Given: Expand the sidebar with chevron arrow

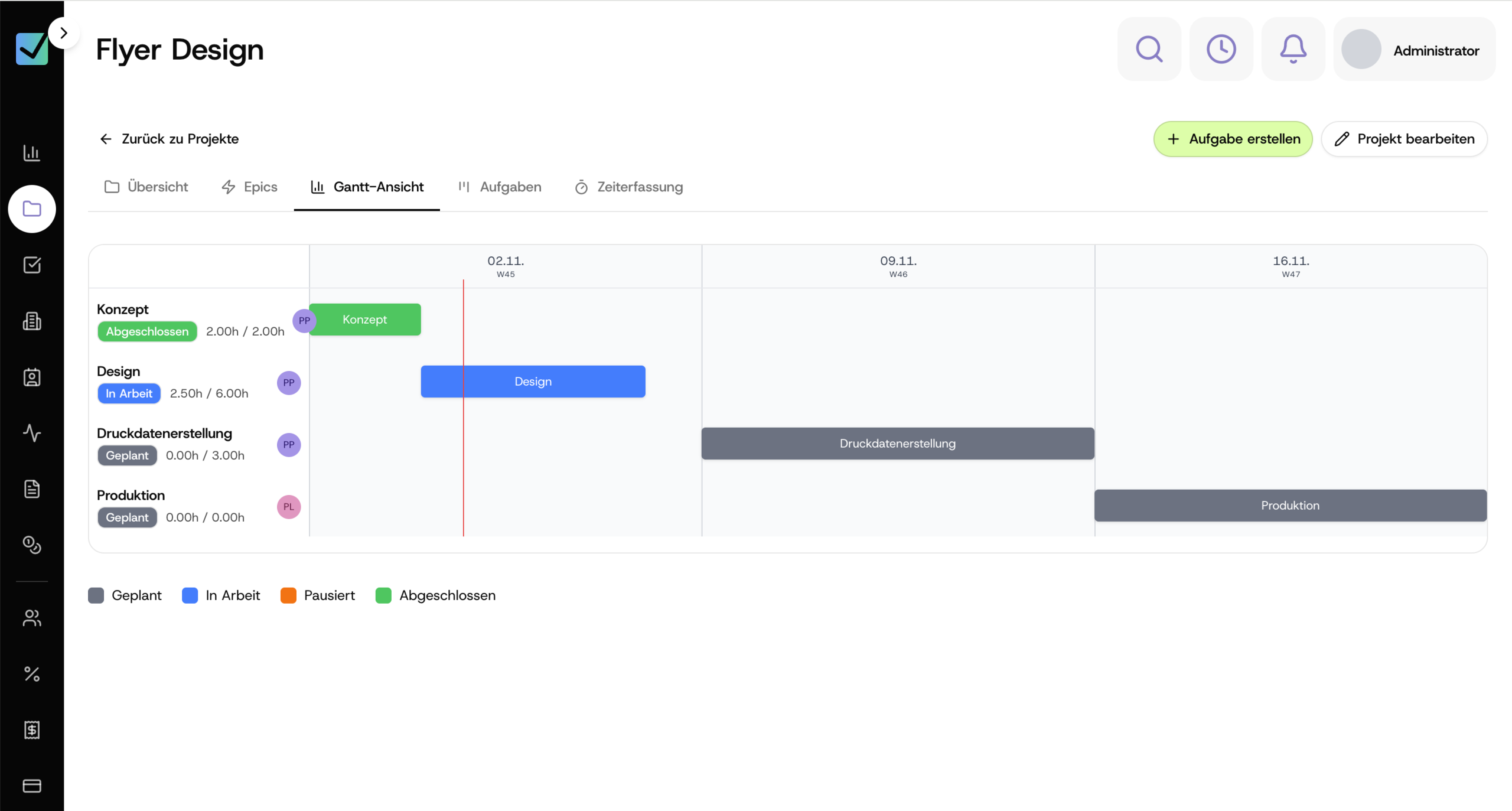Looking at the screenshot, I should tap(64, 33).
